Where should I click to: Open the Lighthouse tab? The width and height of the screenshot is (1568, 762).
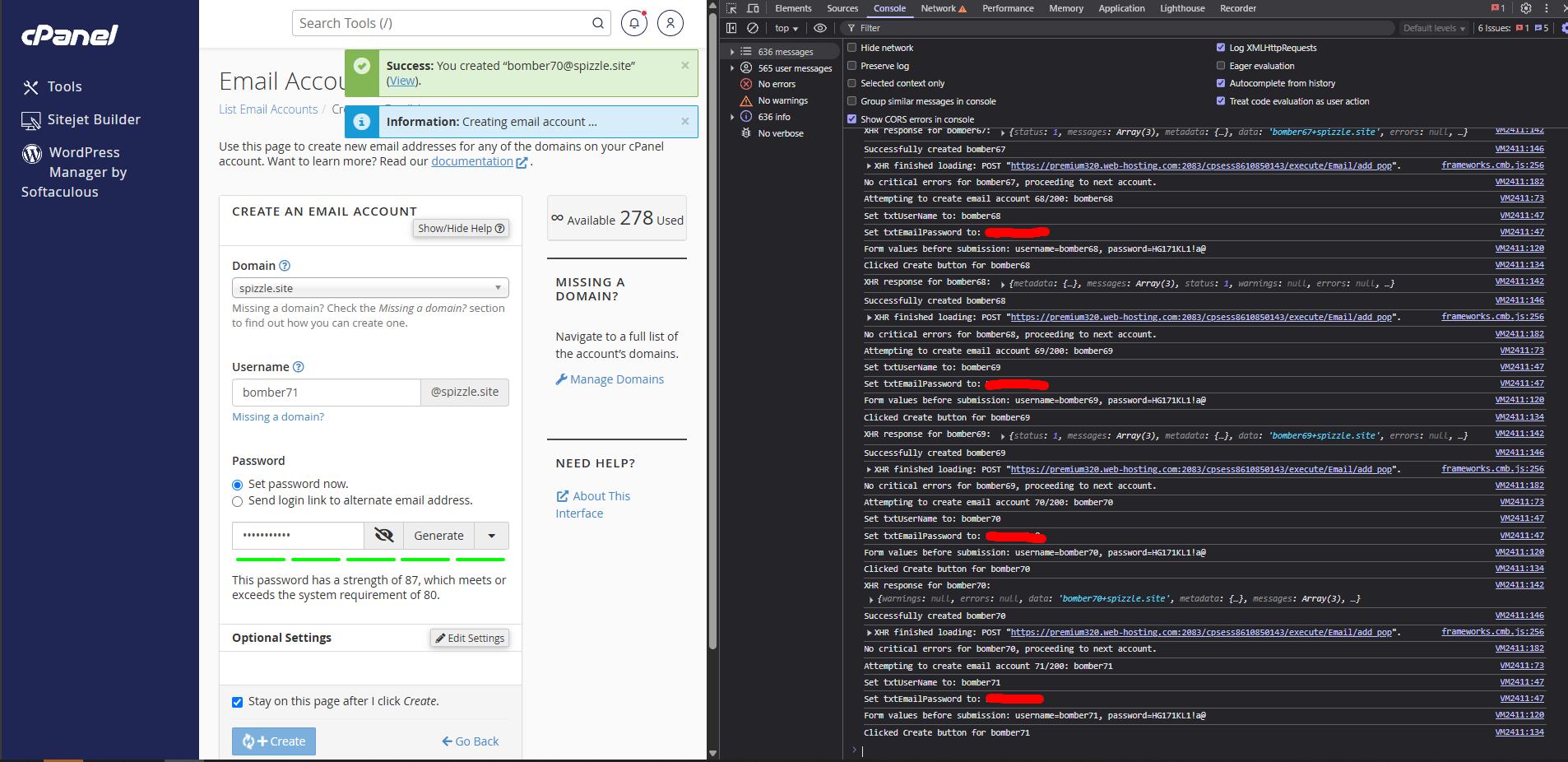(x=1182, y=8)
